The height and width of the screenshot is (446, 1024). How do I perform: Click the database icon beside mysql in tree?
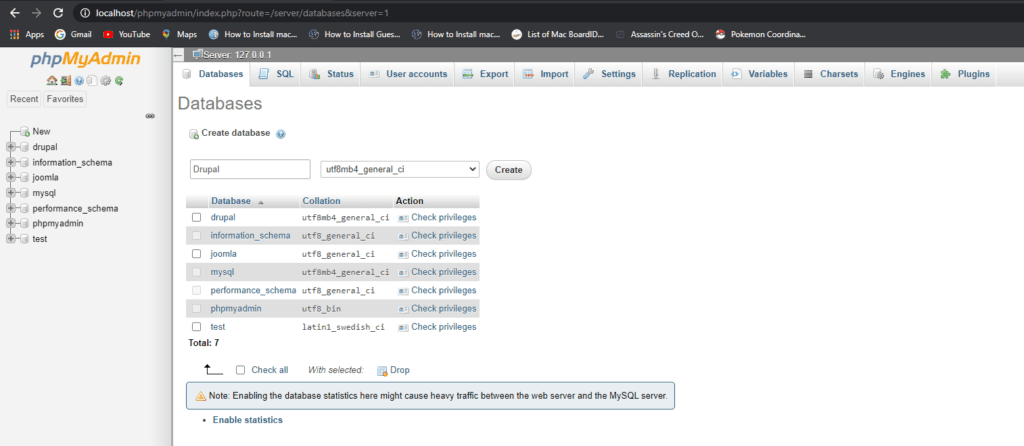point(25,193)
